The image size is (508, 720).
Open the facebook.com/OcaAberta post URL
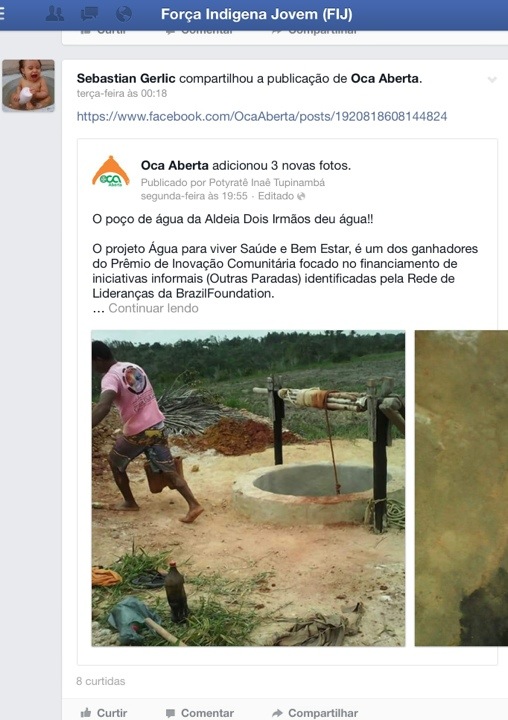pyautogui.click(x=262, y=116)
